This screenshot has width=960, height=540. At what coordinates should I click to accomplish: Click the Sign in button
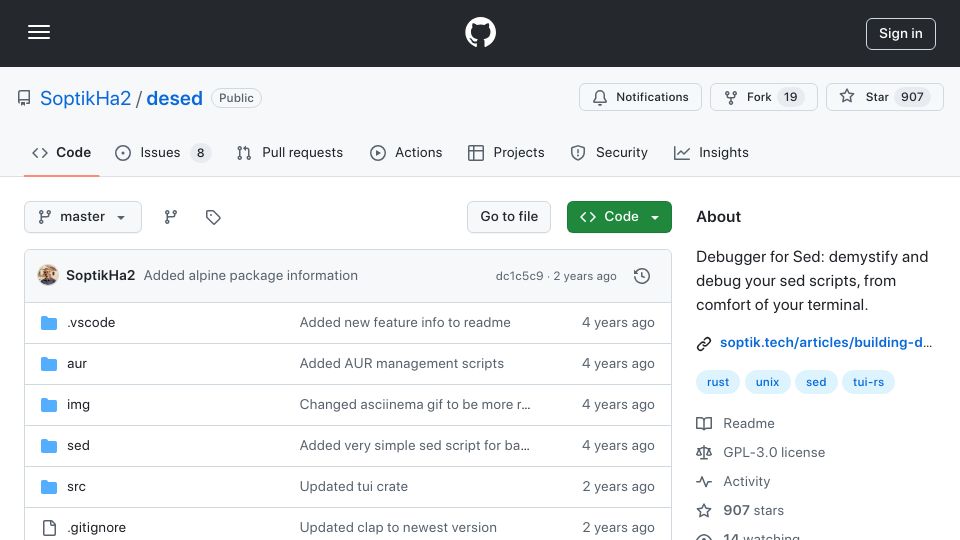tap(900, 34)
